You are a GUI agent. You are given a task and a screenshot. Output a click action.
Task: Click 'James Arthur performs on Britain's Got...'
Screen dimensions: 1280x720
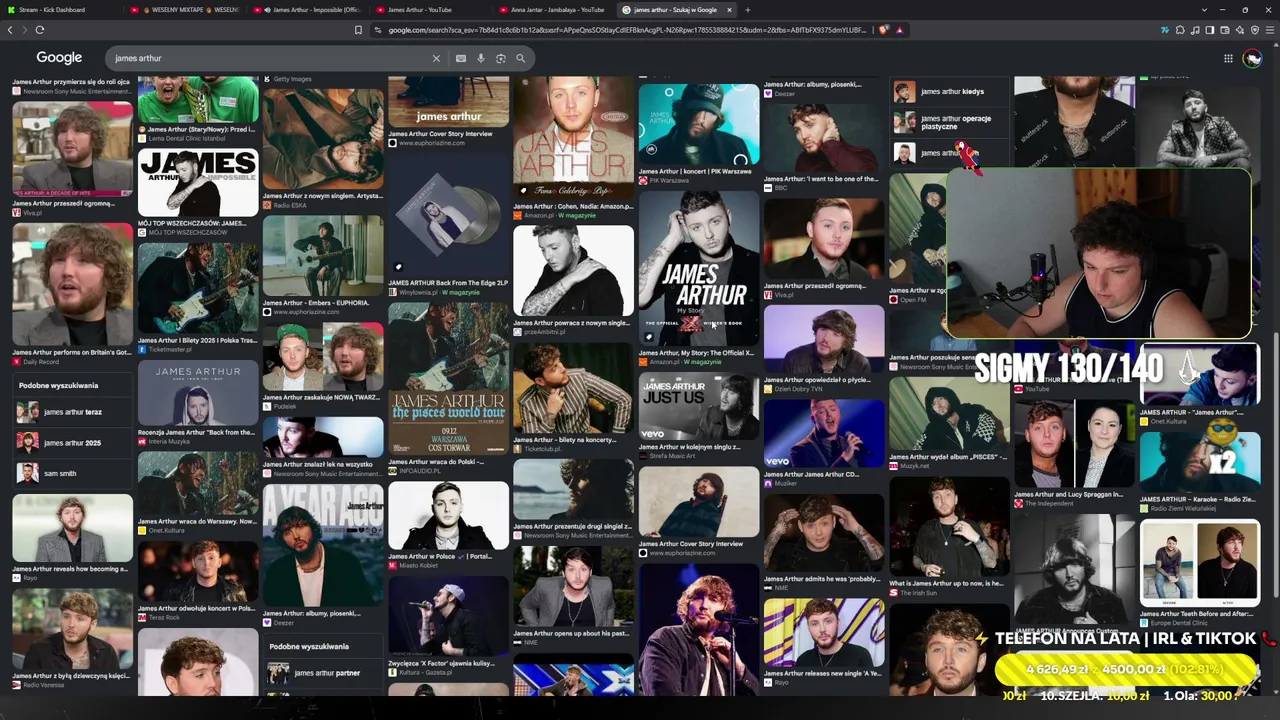(72, 352)
